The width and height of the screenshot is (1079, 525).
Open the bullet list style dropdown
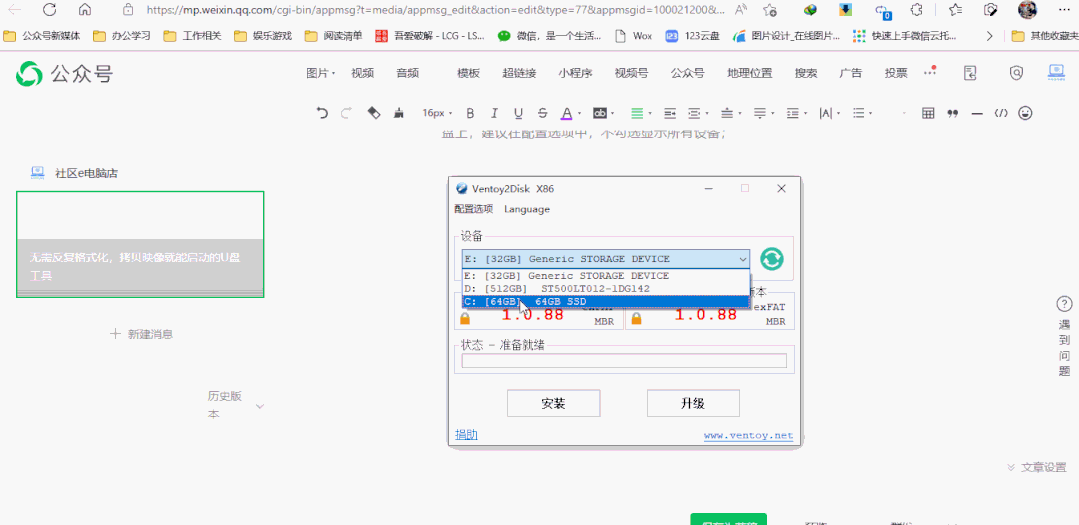click(x=862, y=114)
